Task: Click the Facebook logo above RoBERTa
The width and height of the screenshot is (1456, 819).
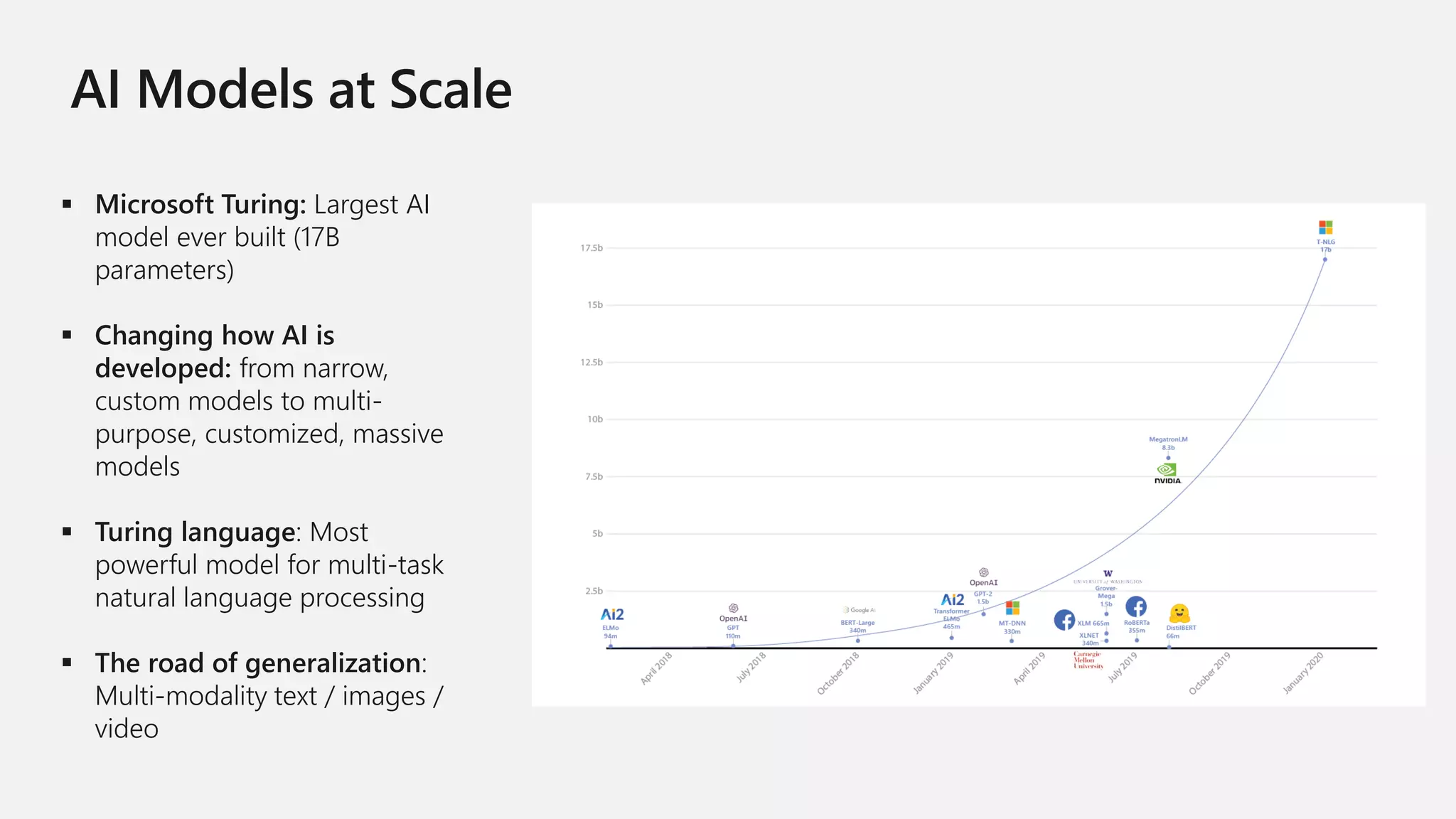Action: (x=1136, y=606)
